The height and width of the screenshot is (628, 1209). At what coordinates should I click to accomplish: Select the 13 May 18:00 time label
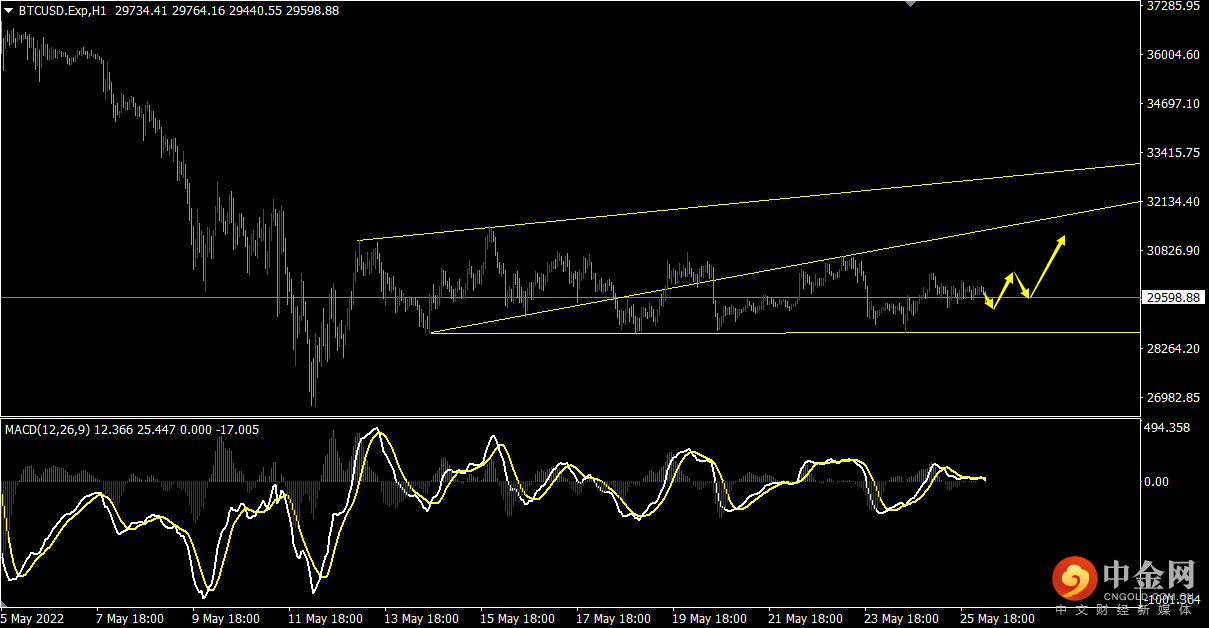coord(423,619)
